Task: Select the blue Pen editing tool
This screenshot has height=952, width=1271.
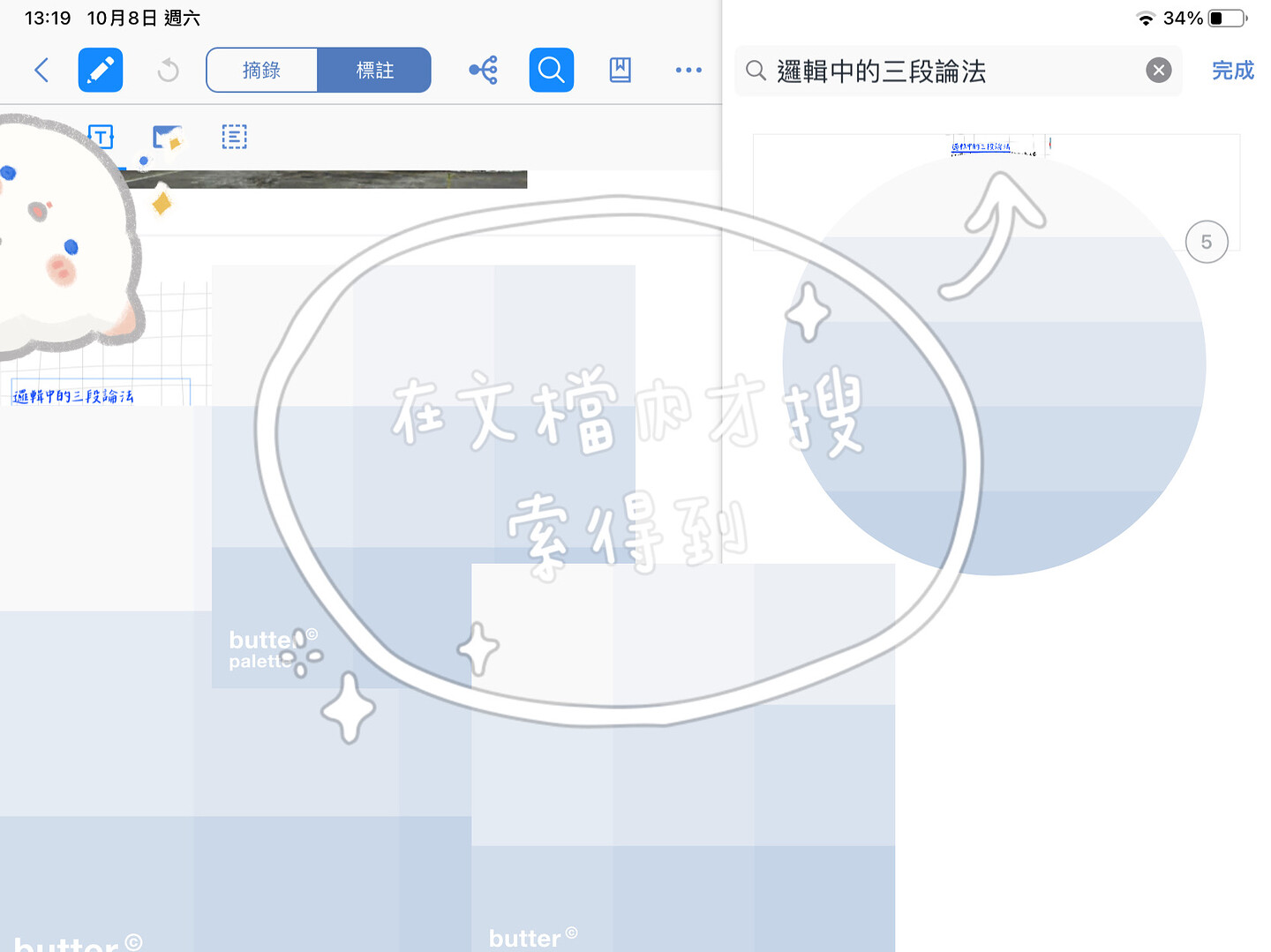Action: click(100, 70)
